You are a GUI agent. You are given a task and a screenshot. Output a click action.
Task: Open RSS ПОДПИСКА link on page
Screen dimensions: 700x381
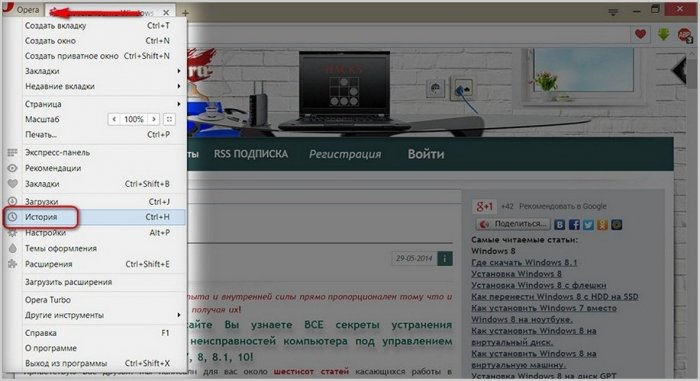251,154
